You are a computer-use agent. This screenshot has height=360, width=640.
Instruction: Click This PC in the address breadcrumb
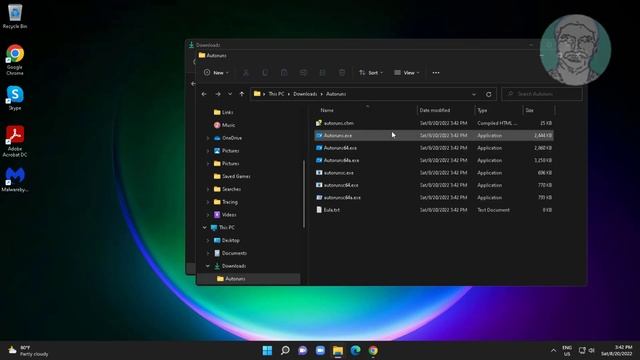tap(276, 94)
